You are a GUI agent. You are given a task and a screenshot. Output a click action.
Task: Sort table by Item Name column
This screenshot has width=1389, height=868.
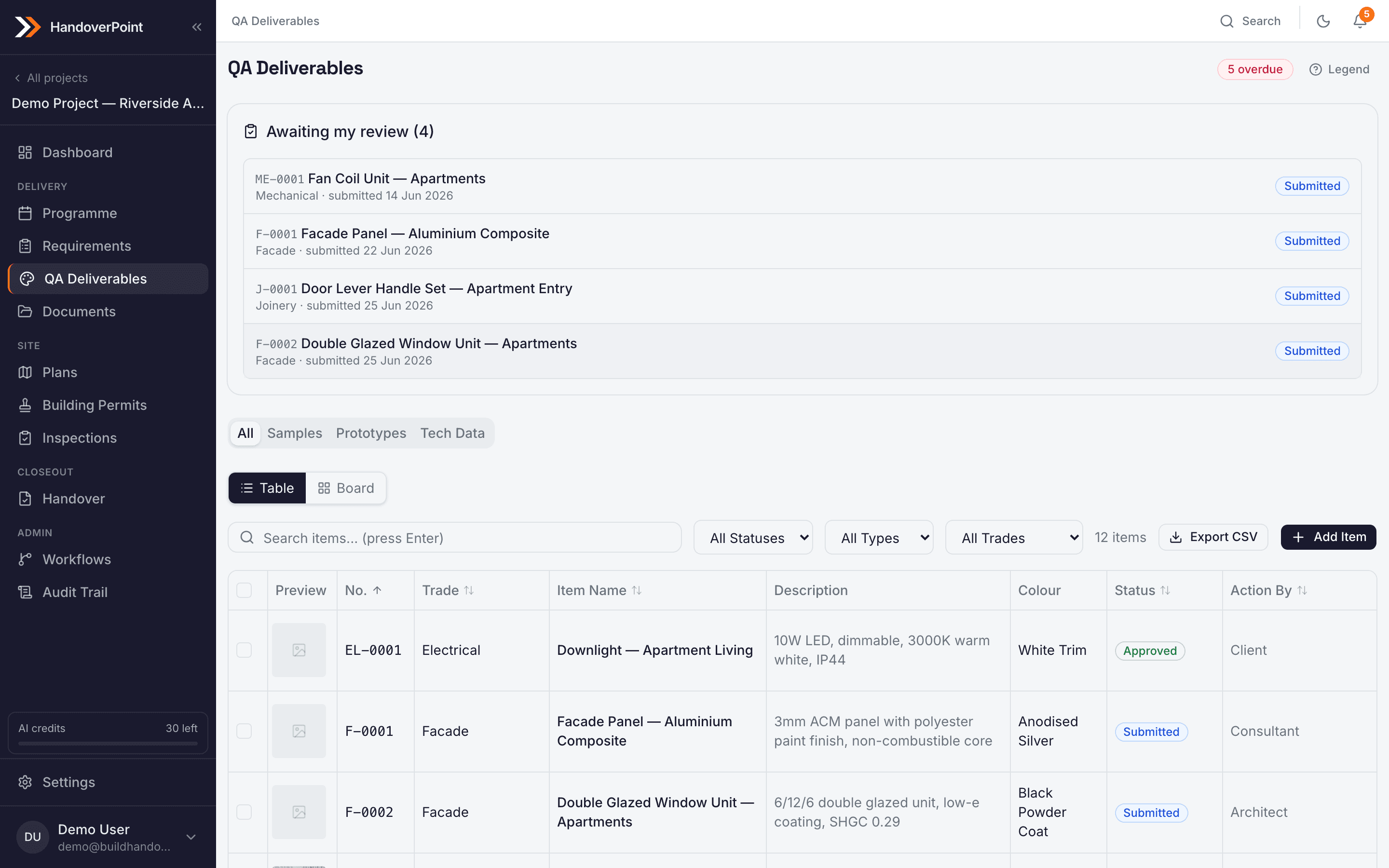point(637,590)
